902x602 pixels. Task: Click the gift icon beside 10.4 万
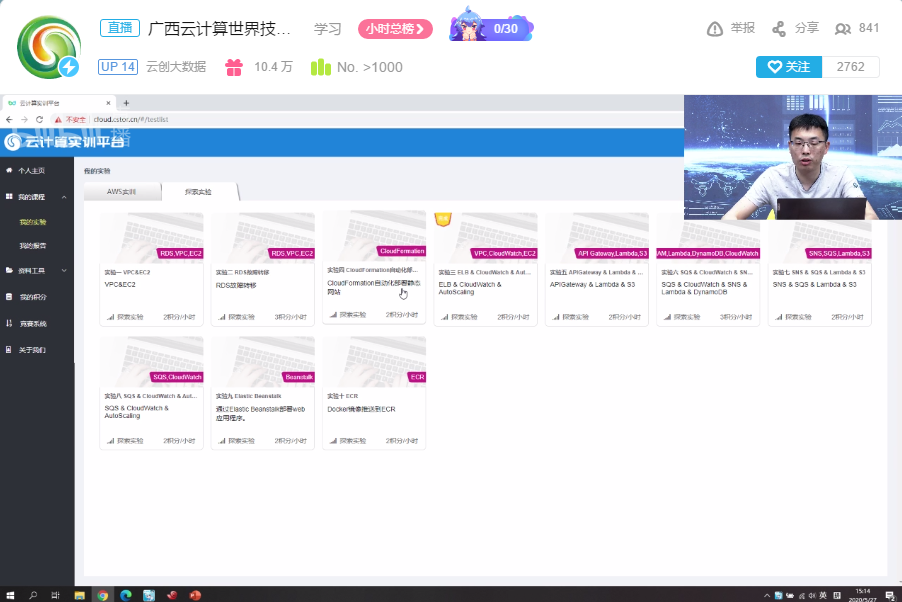[233, 67]
